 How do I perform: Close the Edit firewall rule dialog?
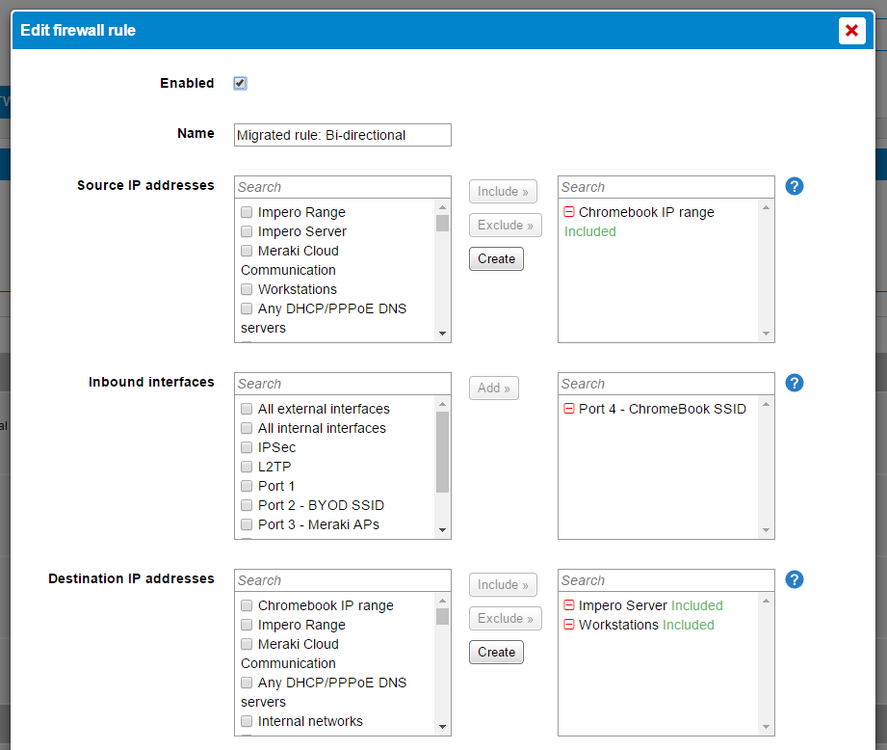(x=852, y=31)
